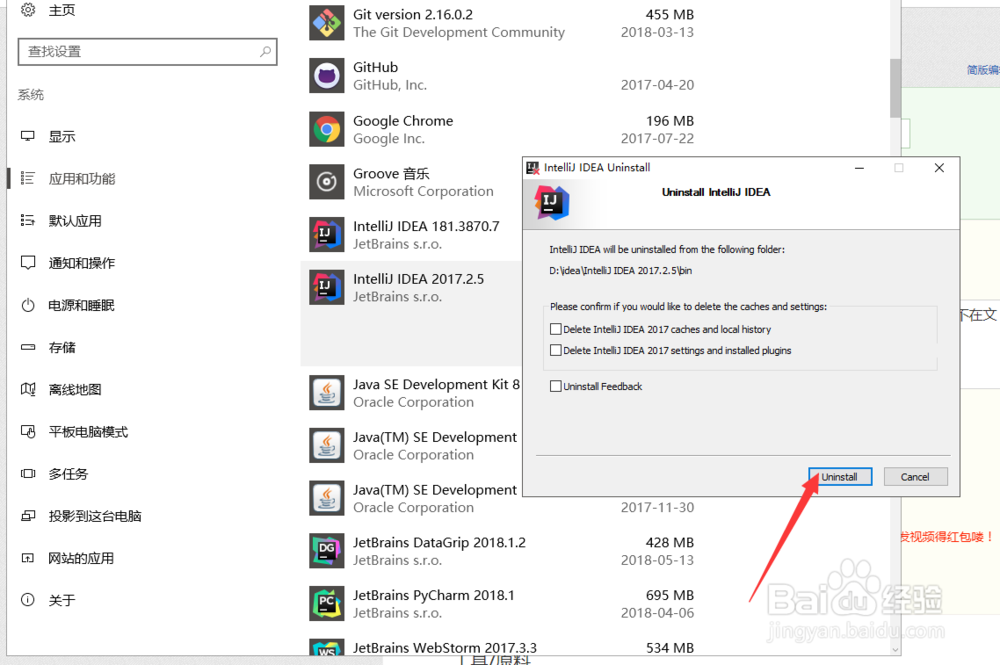Select IntelliJ IDEA 2017.2.5 entry text

[x=418, y=279]
